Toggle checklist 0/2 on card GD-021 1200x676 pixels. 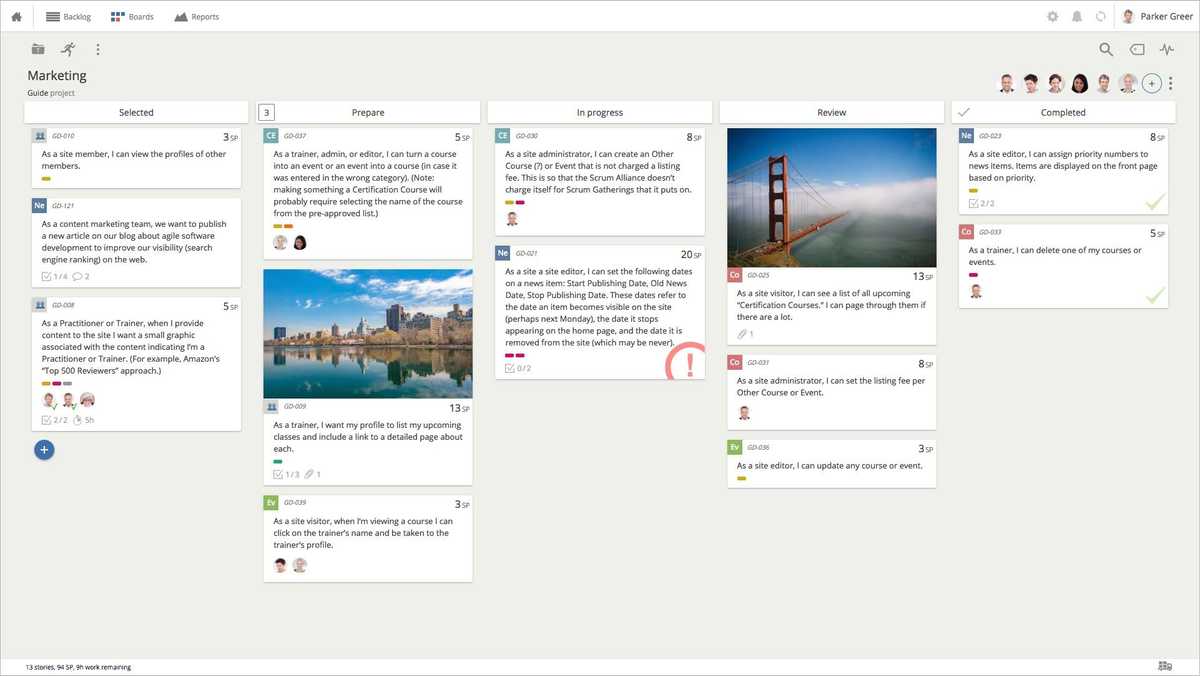click(518, 369)
